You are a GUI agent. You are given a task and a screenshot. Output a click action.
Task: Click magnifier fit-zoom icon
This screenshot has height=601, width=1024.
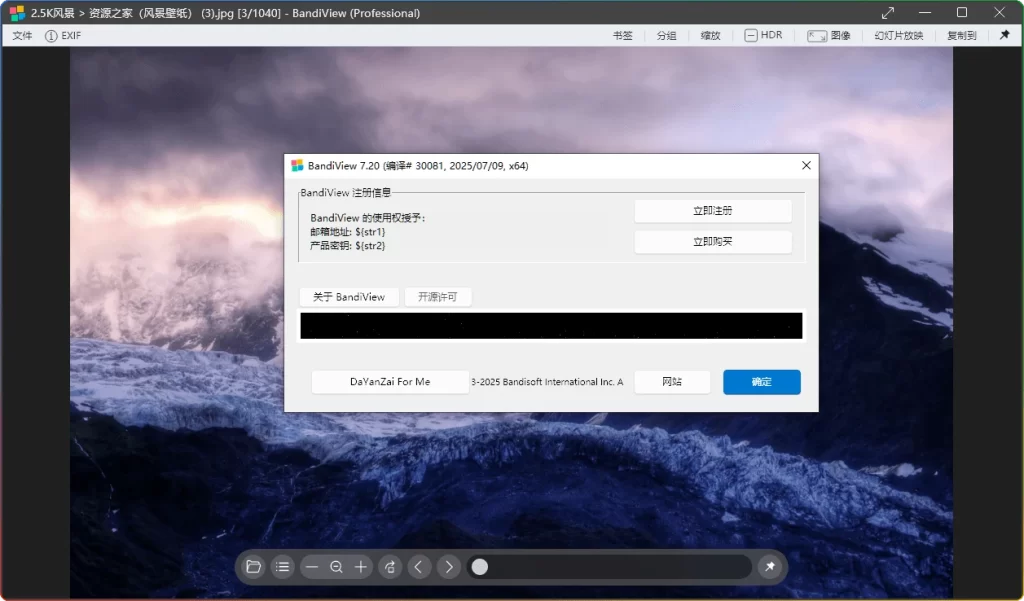[336, 567]
